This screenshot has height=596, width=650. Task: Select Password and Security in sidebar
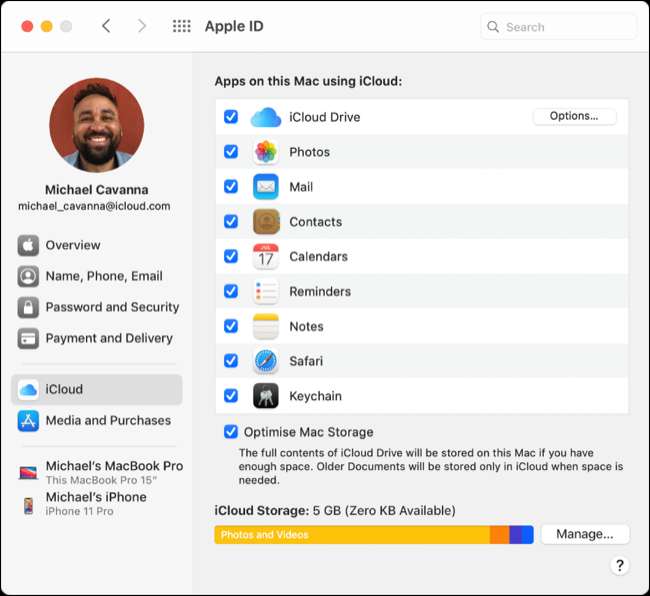(x=112, y=307)
